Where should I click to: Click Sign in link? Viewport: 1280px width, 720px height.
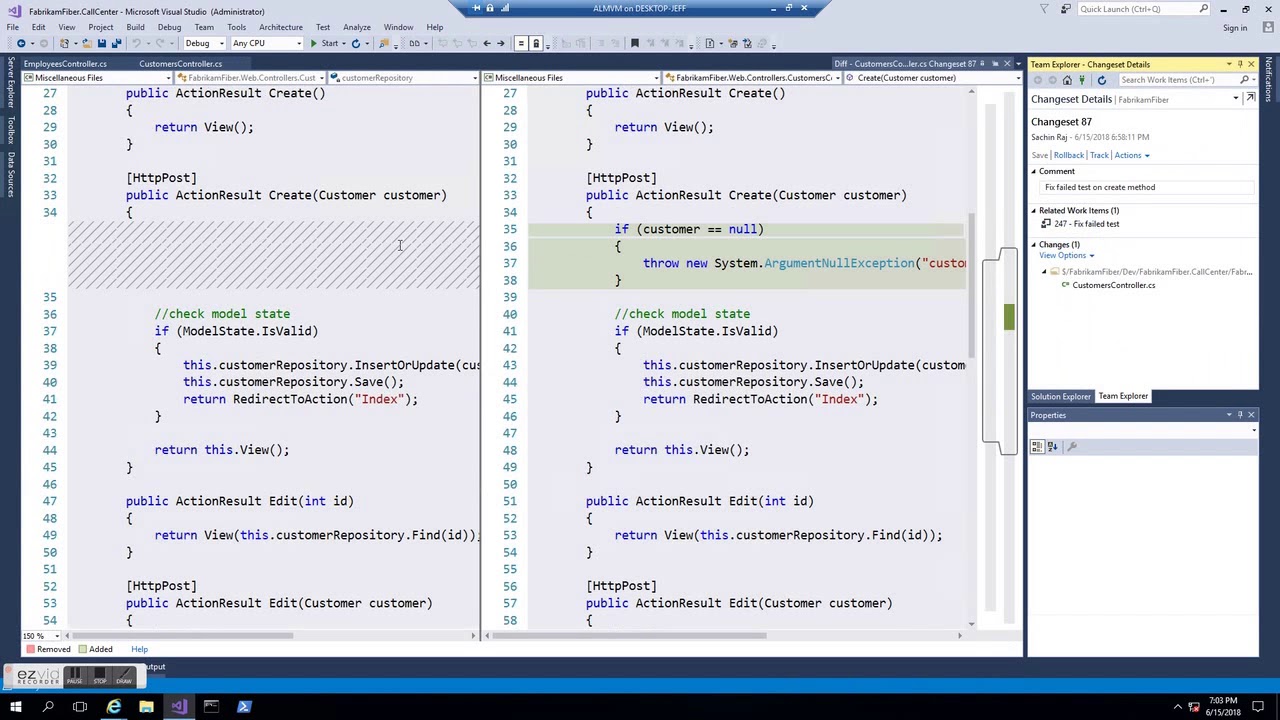tap(1235, 28)
